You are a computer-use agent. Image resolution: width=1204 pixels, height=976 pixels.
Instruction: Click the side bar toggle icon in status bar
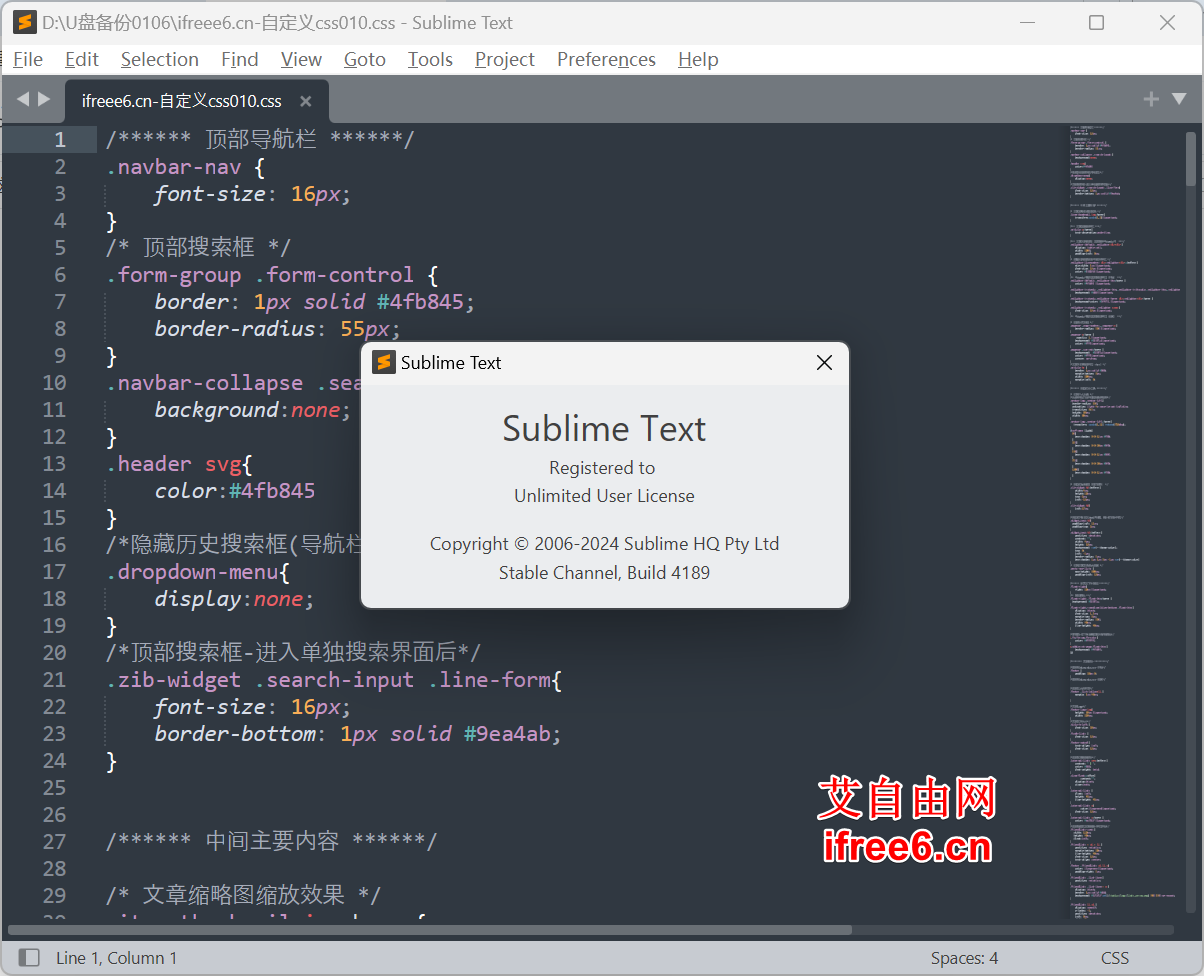(29, 957)
